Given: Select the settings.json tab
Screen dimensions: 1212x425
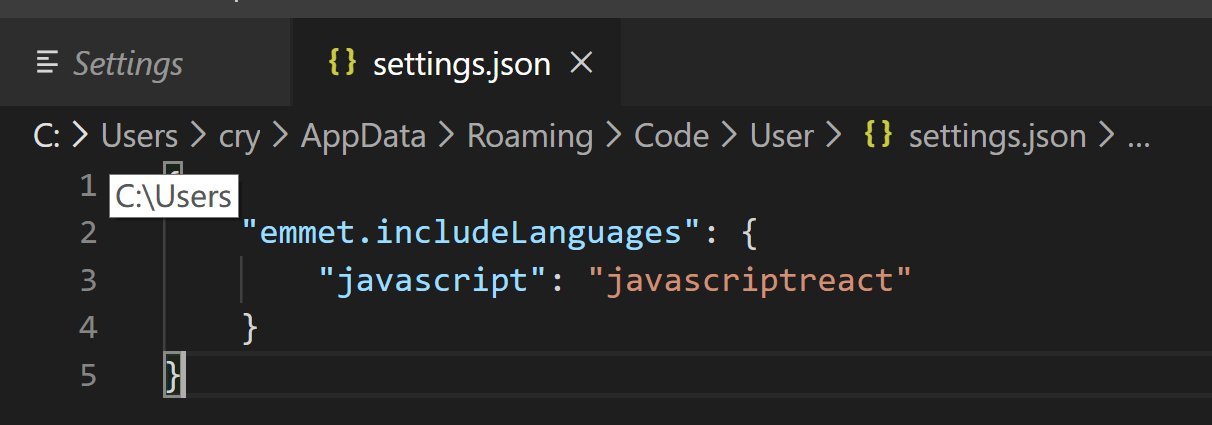Looking at the screenshot, I should [456, 64].
